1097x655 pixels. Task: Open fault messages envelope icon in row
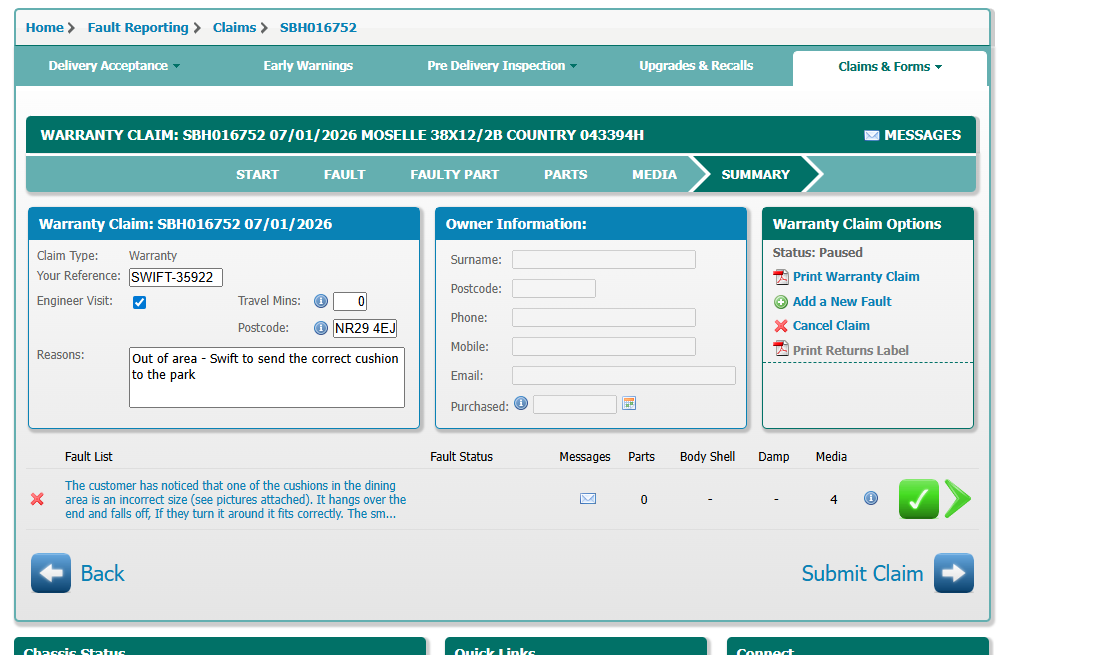588,499
